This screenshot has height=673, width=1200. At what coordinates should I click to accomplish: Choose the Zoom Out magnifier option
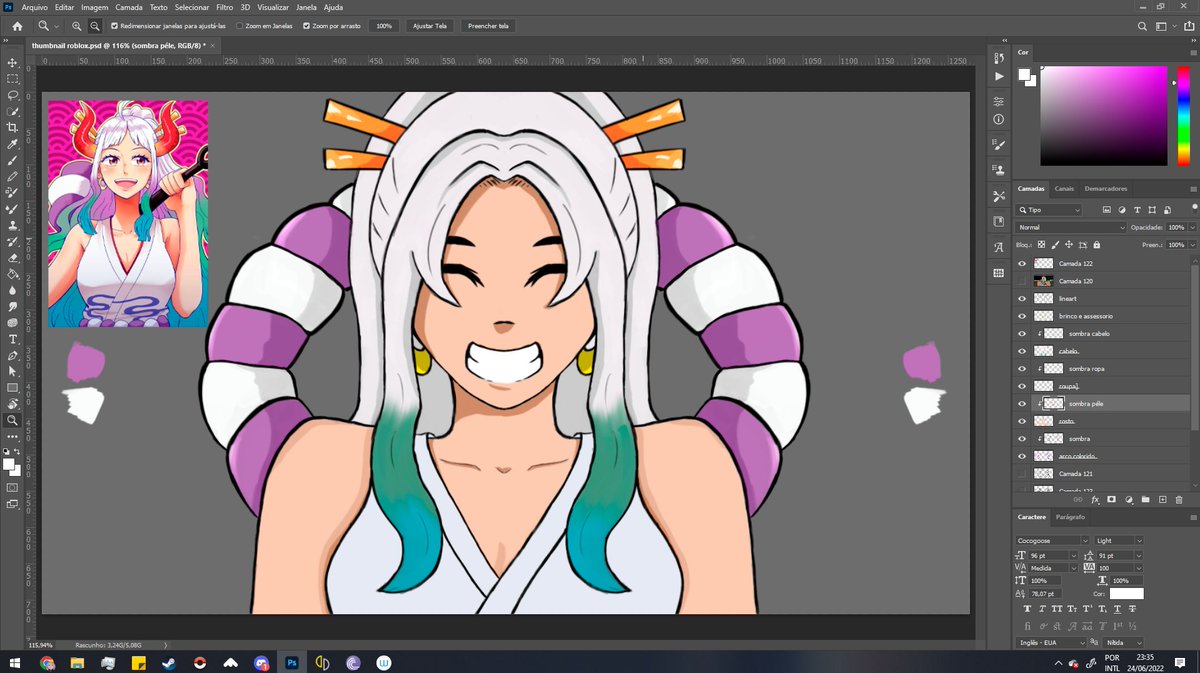[x=94, y=25]
